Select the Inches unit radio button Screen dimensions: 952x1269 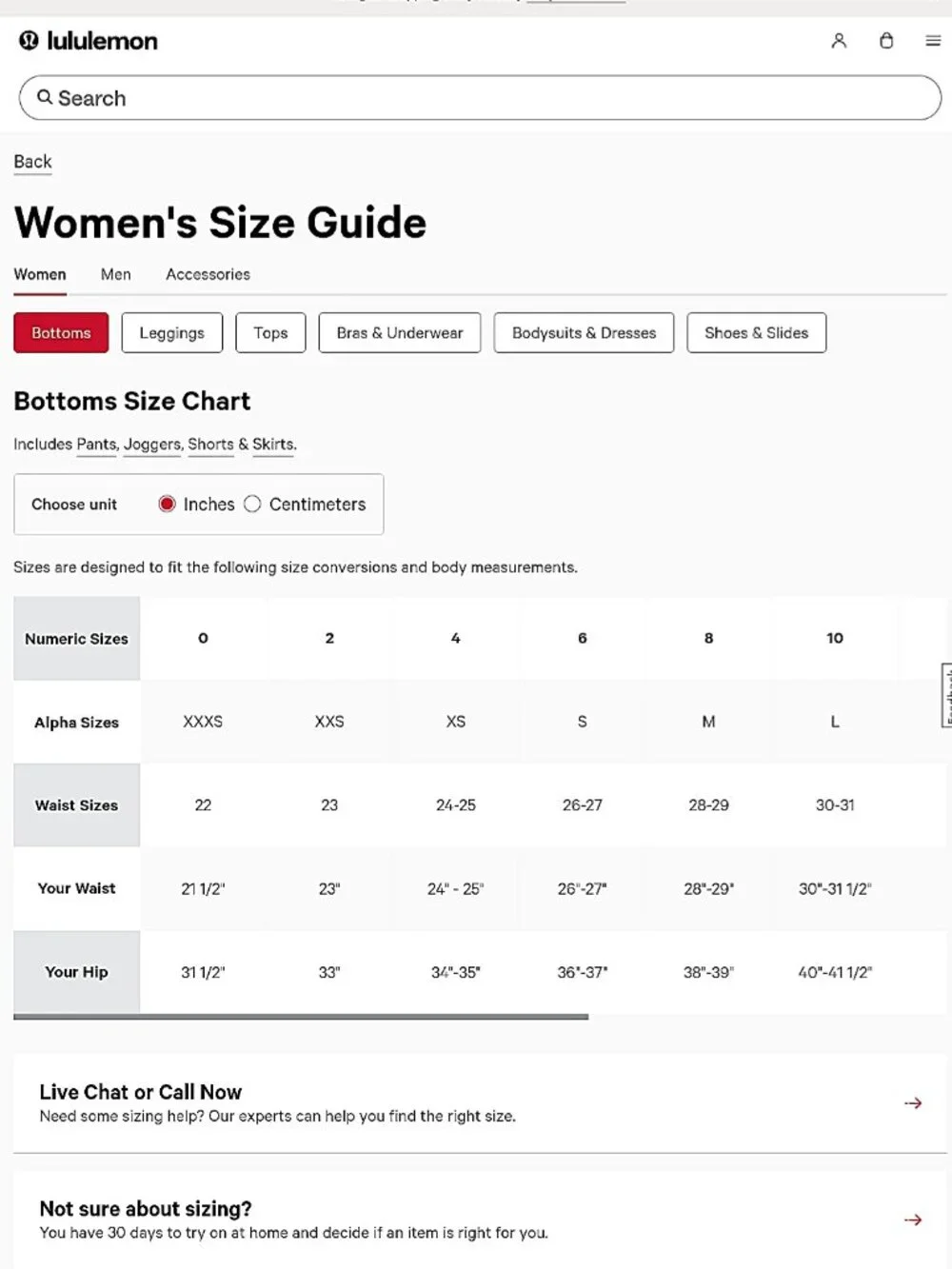tap(167, 504)
